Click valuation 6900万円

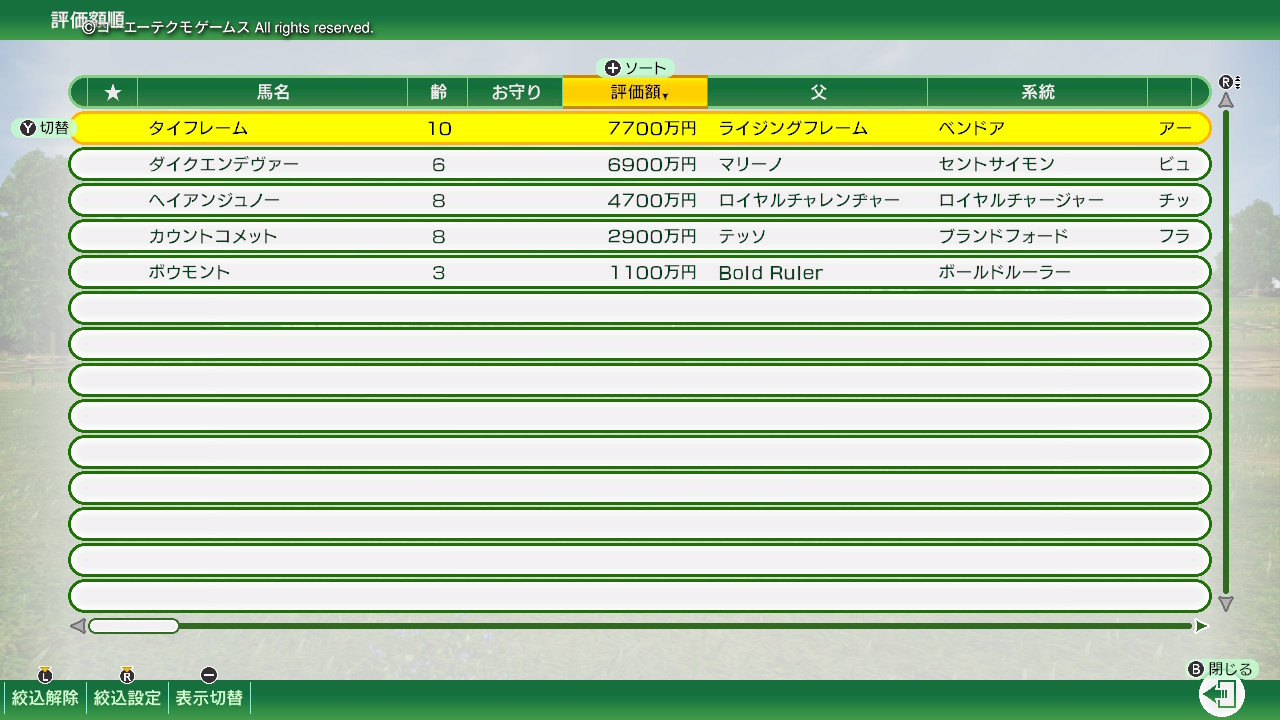pyautogui.click(x=652, y=164)
